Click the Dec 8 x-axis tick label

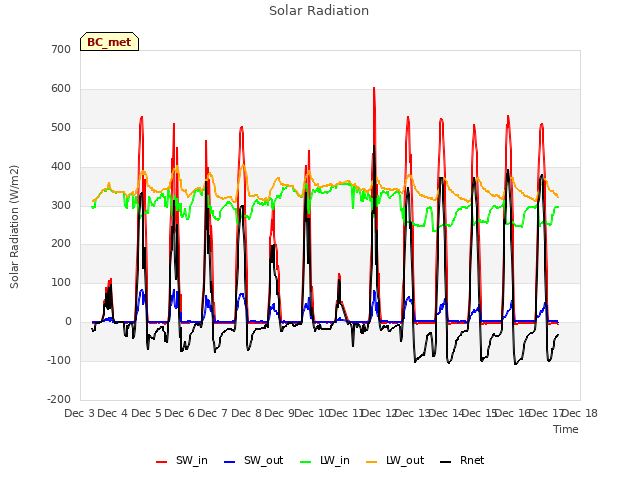[x=247, y=413]
